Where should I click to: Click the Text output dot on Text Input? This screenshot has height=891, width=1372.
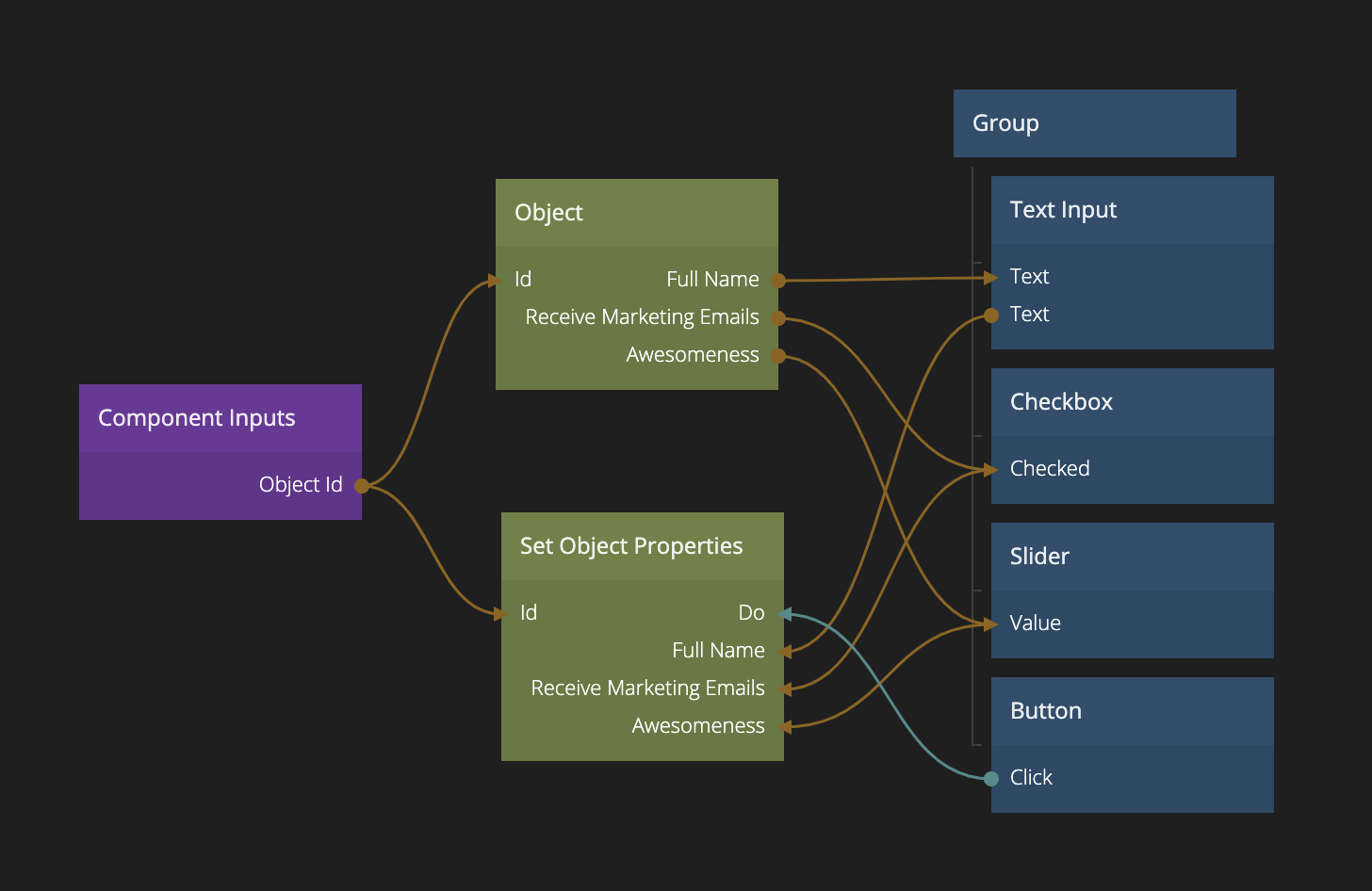(991, 316)
